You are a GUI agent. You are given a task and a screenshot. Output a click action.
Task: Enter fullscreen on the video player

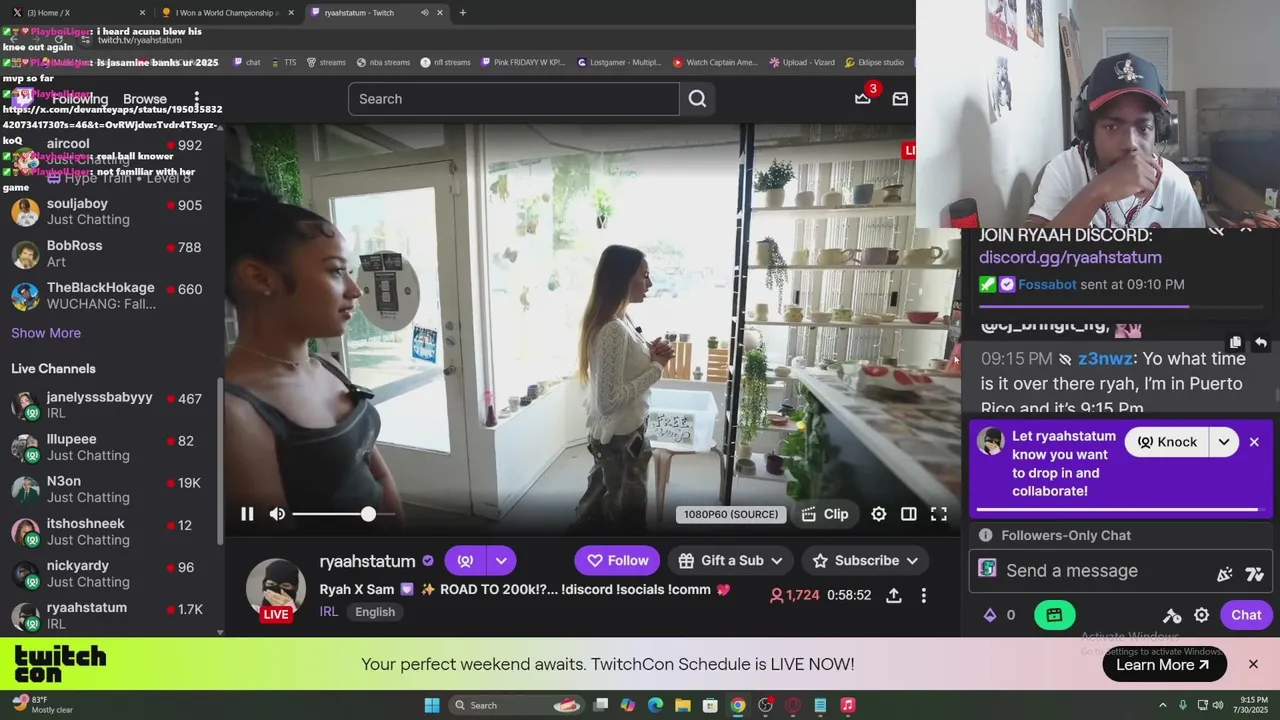(939, 514)
